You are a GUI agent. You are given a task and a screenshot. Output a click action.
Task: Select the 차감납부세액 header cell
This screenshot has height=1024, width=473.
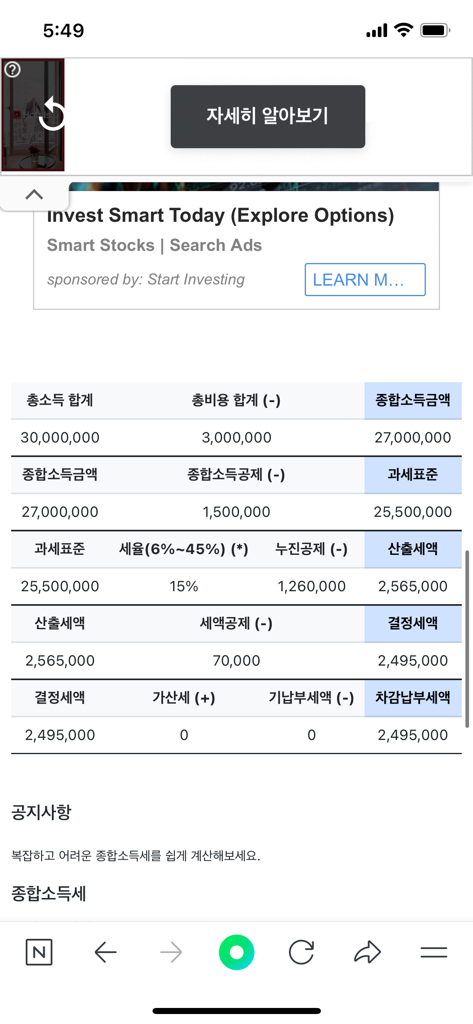pyautogui.click(x=413, y=697)
